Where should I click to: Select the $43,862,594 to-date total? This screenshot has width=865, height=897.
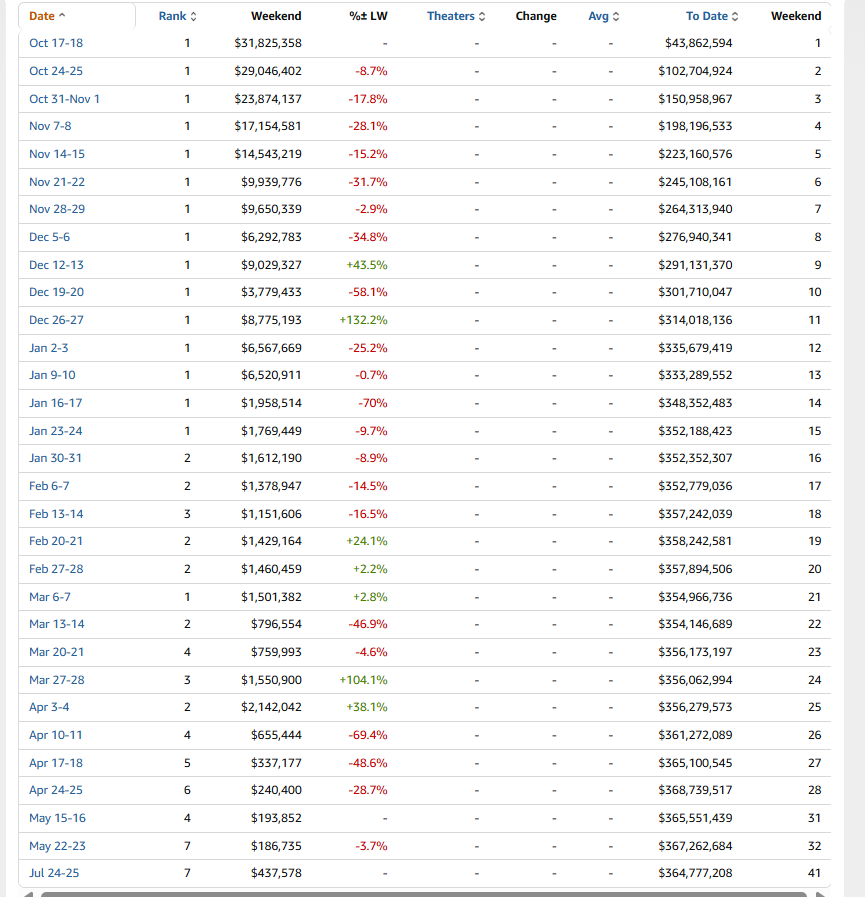click(x=699, y=43)
